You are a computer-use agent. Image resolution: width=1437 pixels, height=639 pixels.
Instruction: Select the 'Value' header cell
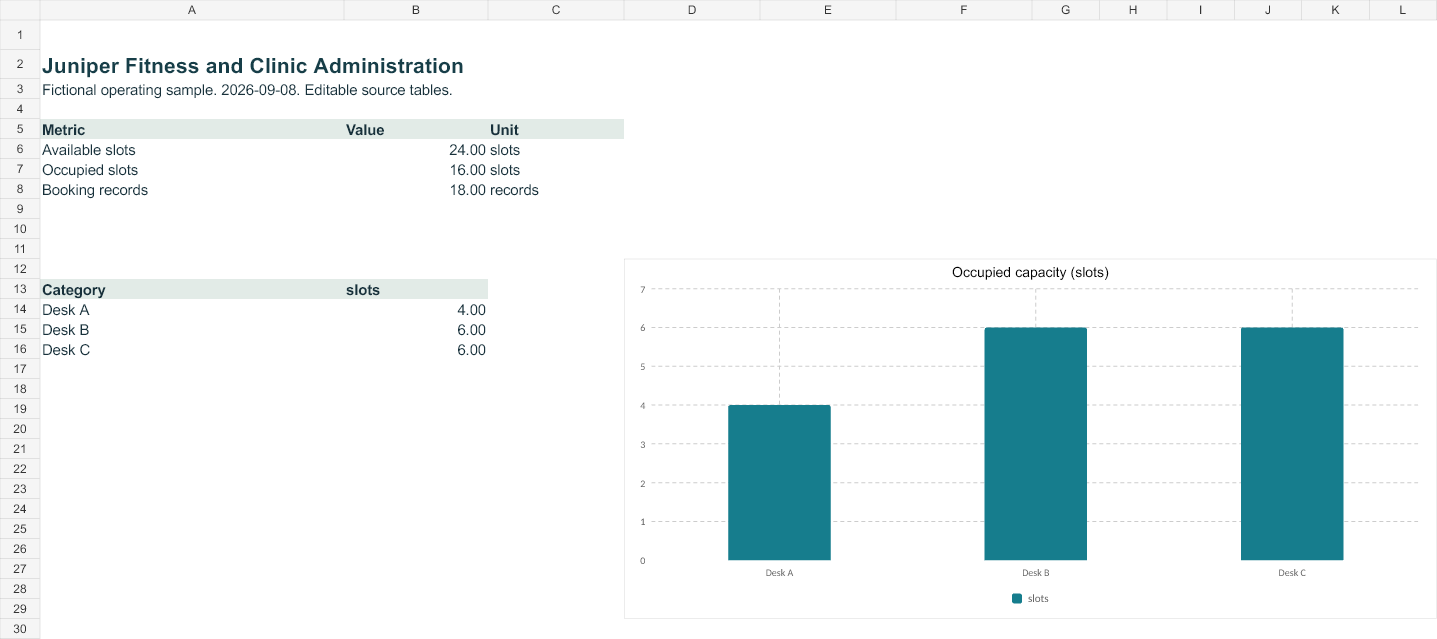pyautogui.click(x=416, y=130)
